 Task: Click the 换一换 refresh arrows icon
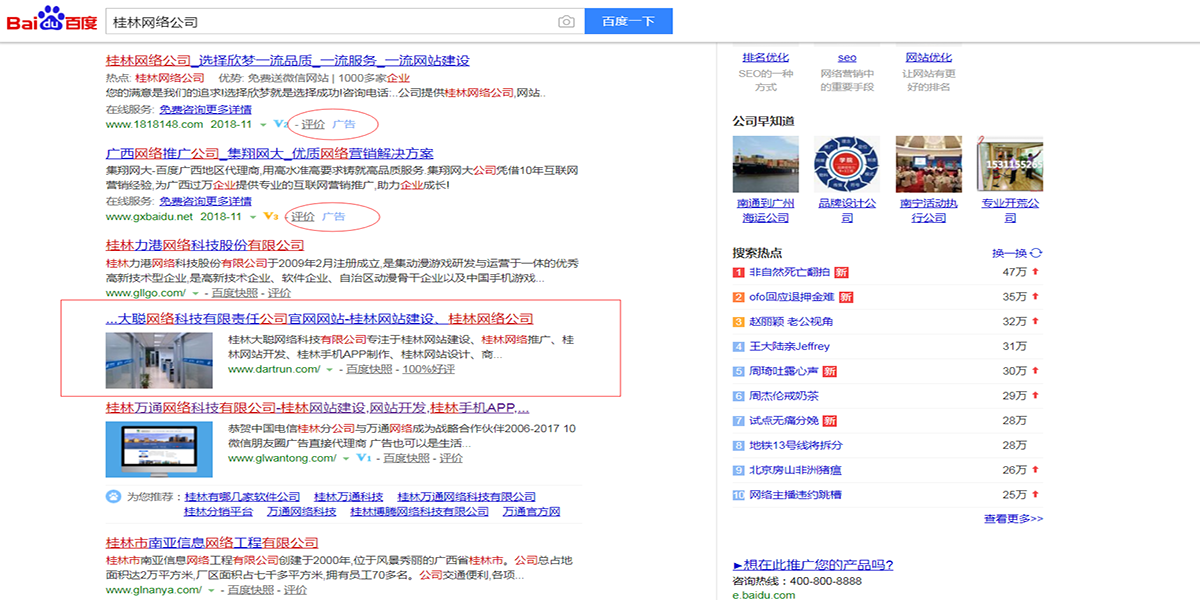pos(1036,253)
